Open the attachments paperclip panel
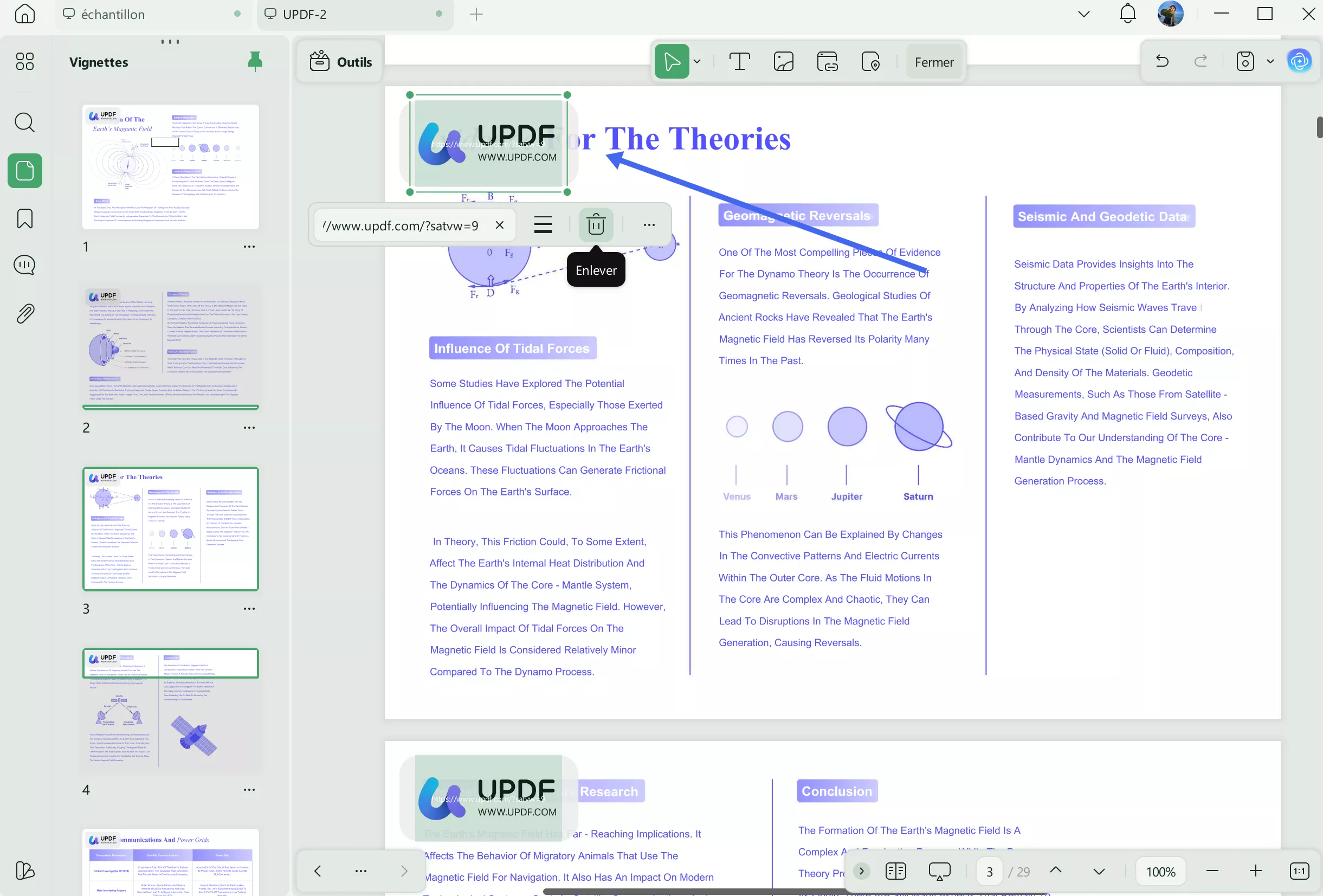The width and height of the screenshot is (1323, 896). coord(24,313)
